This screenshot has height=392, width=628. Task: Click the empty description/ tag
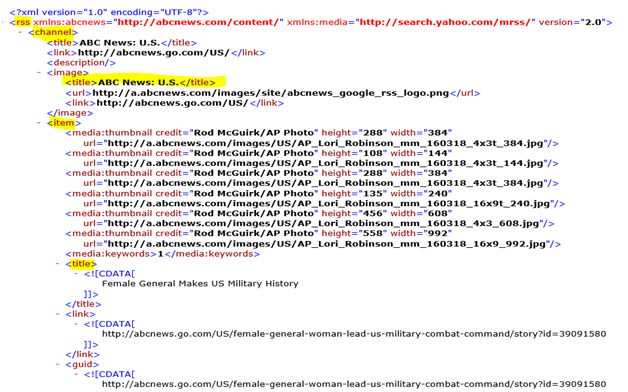[81, 62]
